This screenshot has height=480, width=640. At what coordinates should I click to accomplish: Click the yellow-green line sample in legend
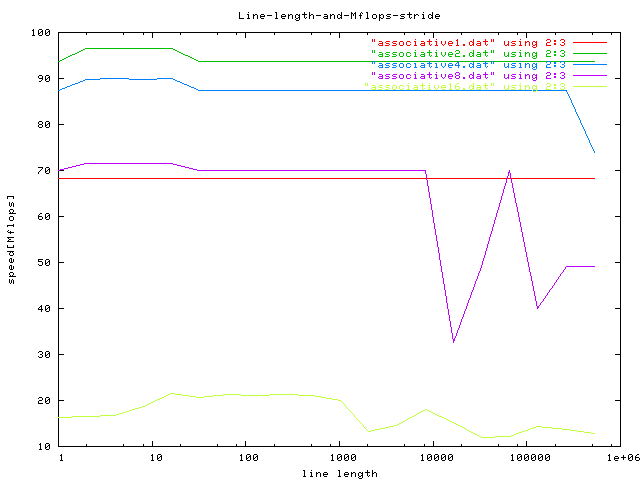pos(590,87)
